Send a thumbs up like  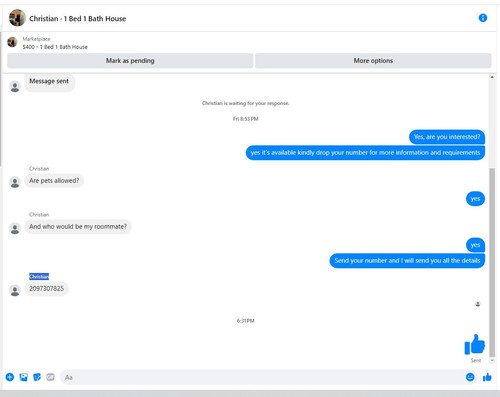click(487, 377)
